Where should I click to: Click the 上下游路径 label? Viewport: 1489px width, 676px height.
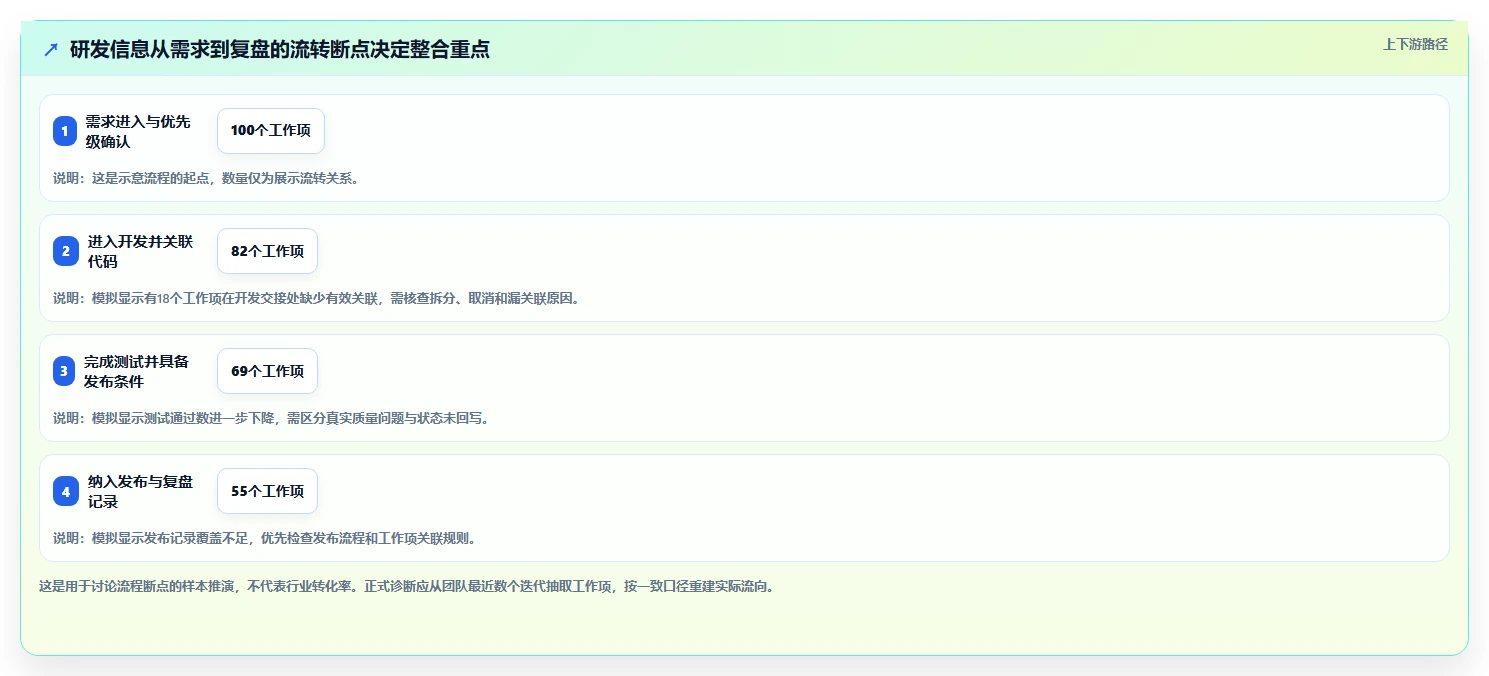point(1415,44)
